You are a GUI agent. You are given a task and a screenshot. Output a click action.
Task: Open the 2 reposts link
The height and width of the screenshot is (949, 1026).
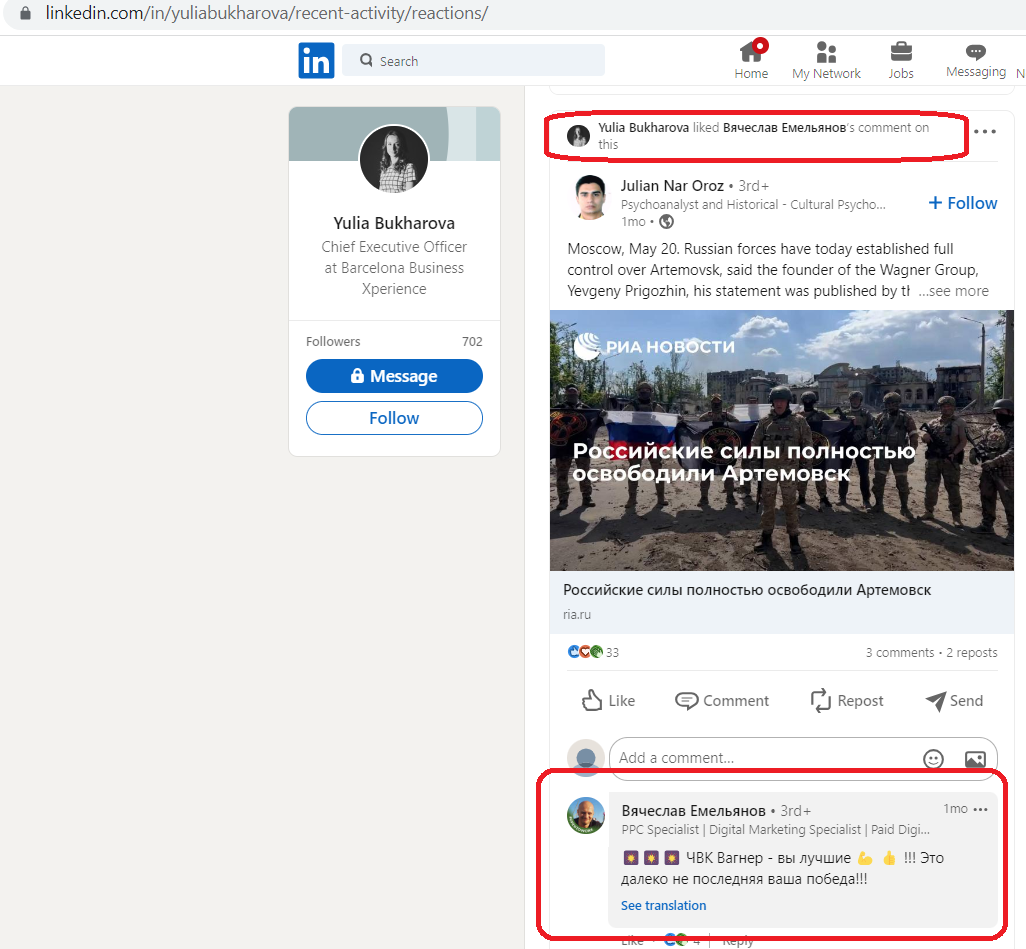(x=972, y=653)
